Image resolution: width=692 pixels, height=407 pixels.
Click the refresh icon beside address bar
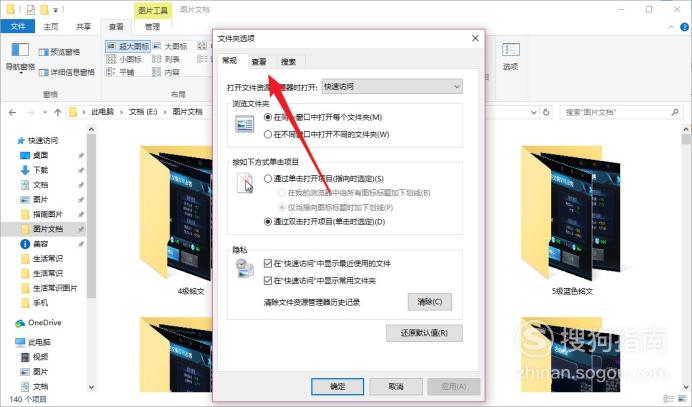pyautogui.click(x=546, y=112)
